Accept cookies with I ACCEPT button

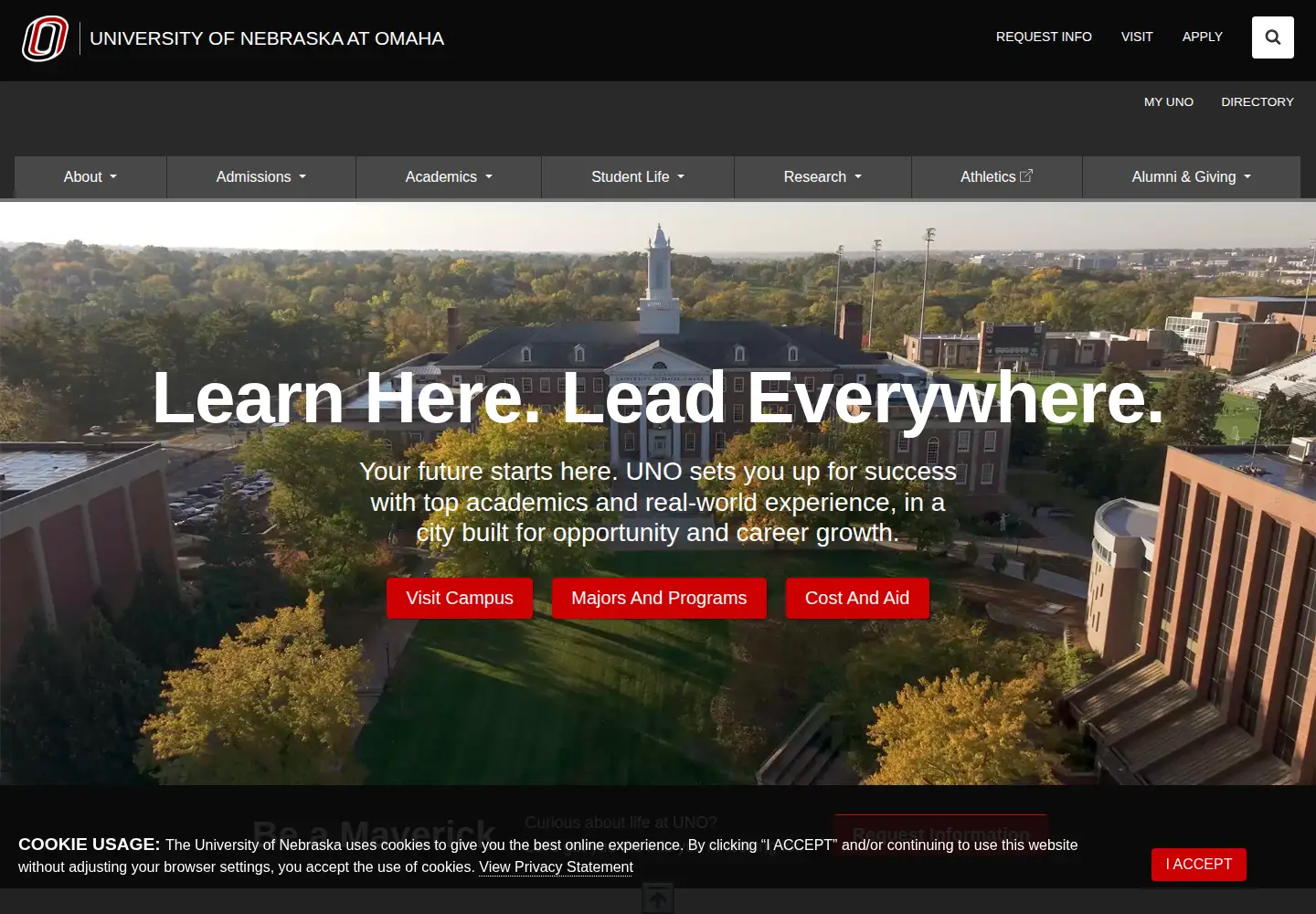1199,864
